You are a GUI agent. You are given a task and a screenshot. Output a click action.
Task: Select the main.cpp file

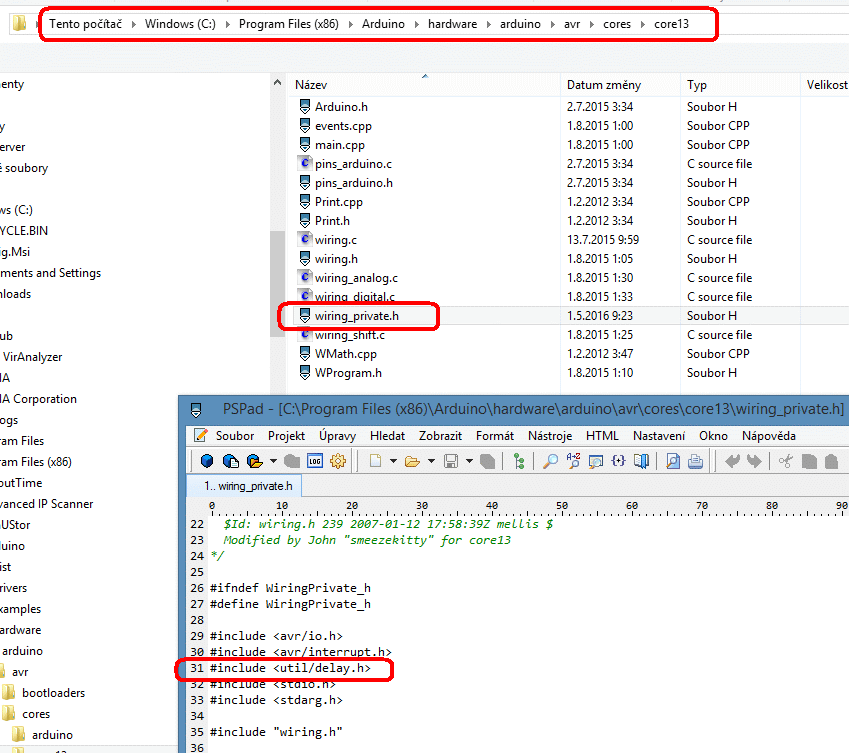pos(340,145)
